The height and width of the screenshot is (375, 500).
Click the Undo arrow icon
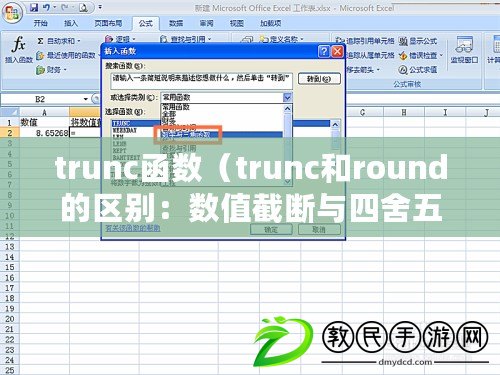click(x=47, y=7)
